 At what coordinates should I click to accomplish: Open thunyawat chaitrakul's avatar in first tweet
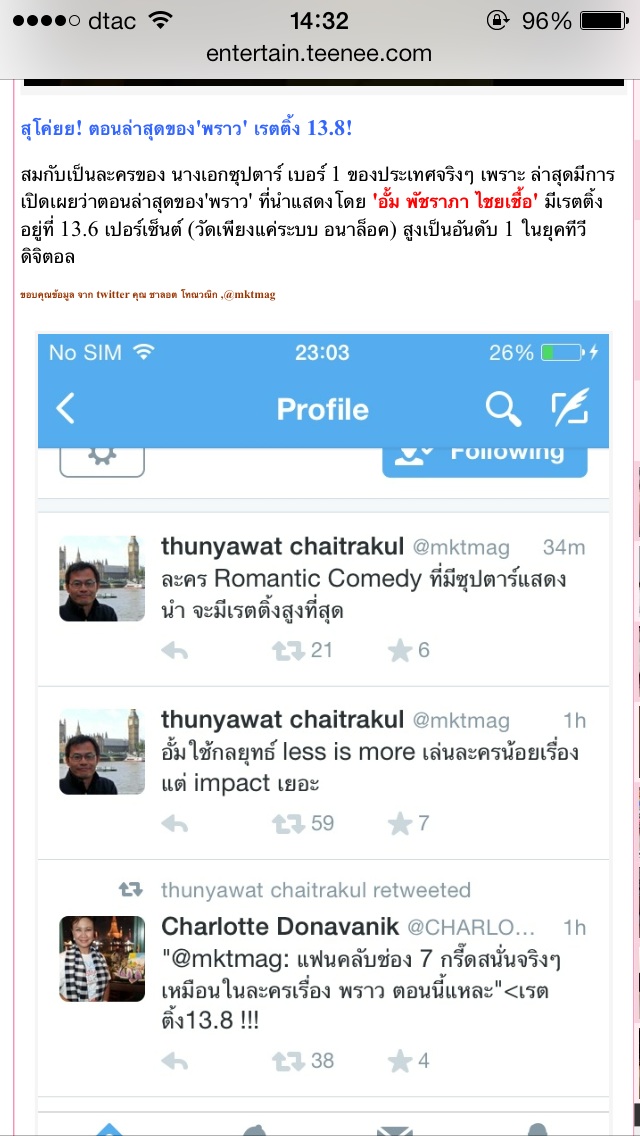(x=102, y=578)
